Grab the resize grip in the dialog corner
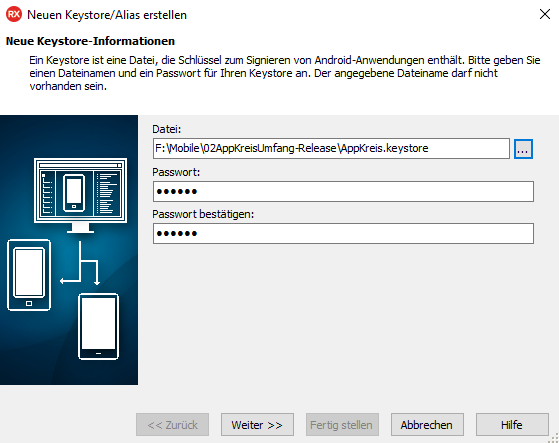This screenshot has height=443, width=559. point(554,438)
